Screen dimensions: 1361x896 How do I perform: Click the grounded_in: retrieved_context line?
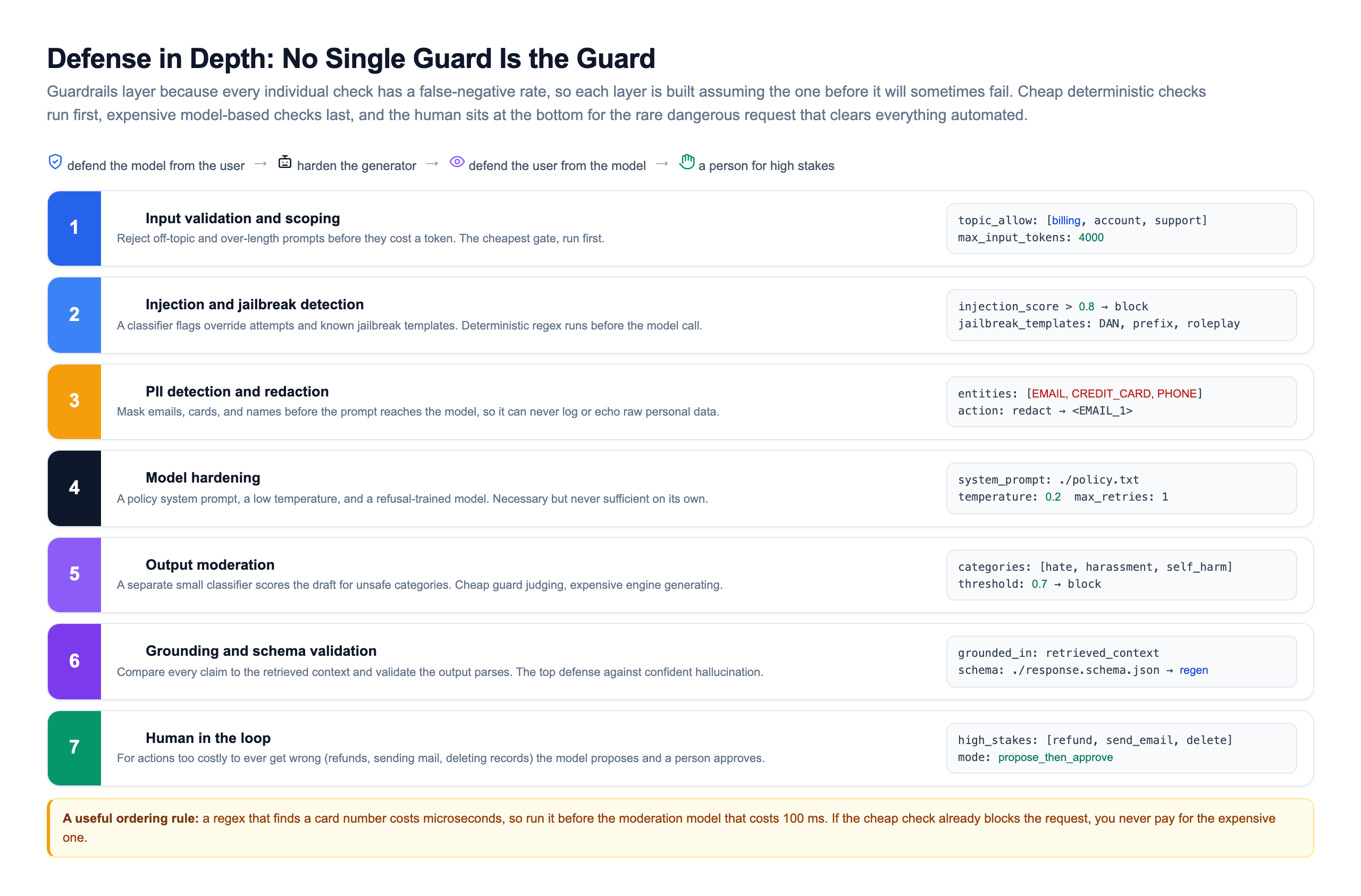1058,653
